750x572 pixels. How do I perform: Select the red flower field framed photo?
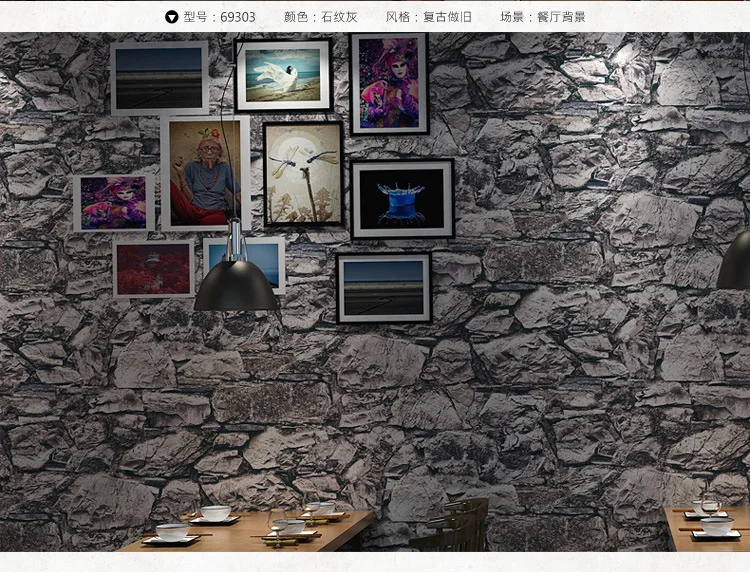pyautogui.click(x=154, y=269)
